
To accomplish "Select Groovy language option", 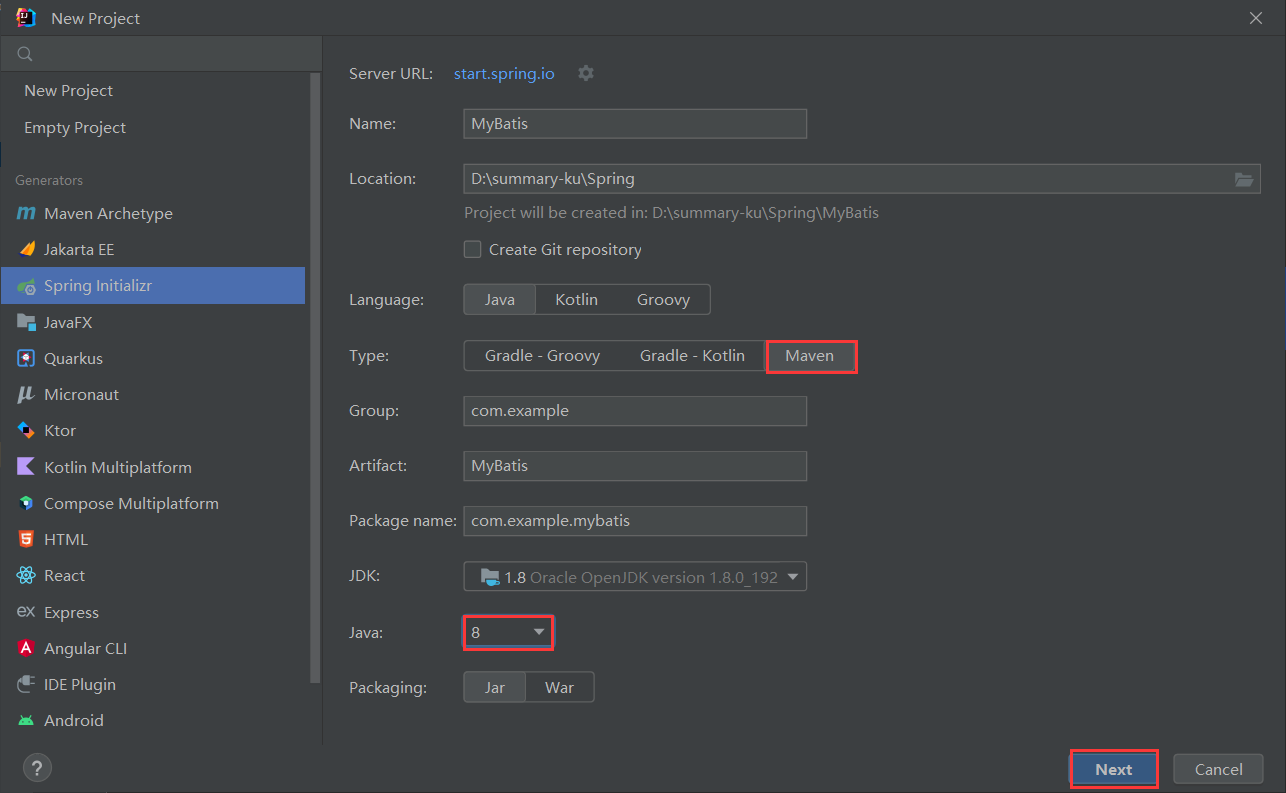I will [x=663, y=300].
